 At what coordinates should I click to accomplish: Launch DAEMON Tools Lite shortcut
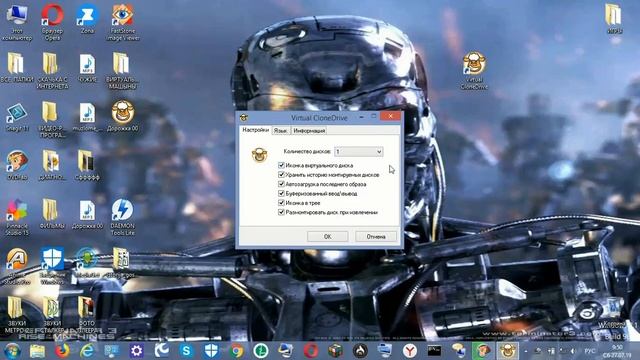pos(122,217)
